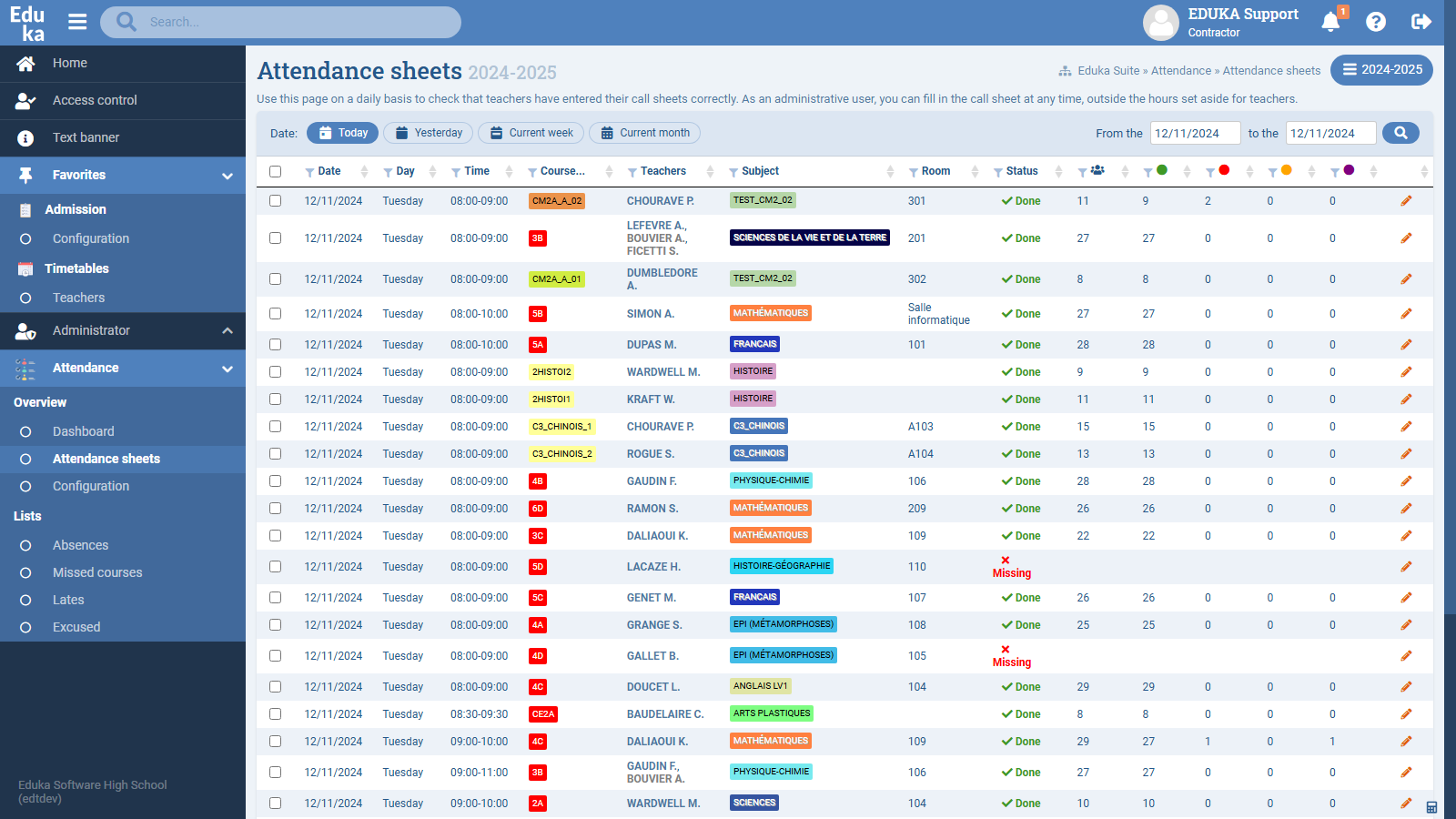Sort by the green dot status column
This screenshot has width=1456, height=819.
pos(1186,171)
